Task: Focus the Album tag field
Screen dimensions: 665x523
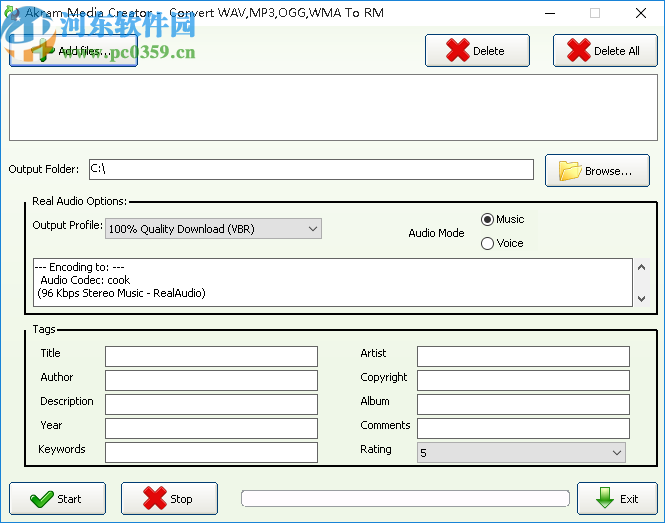Action: coord(523,405)
